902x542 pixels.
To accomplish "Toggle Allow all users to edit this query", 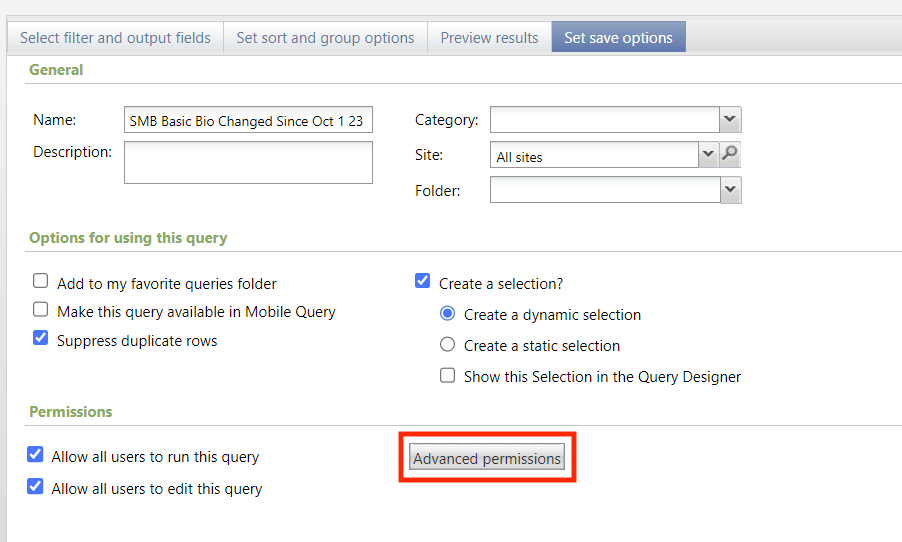I will pos(35,486).
